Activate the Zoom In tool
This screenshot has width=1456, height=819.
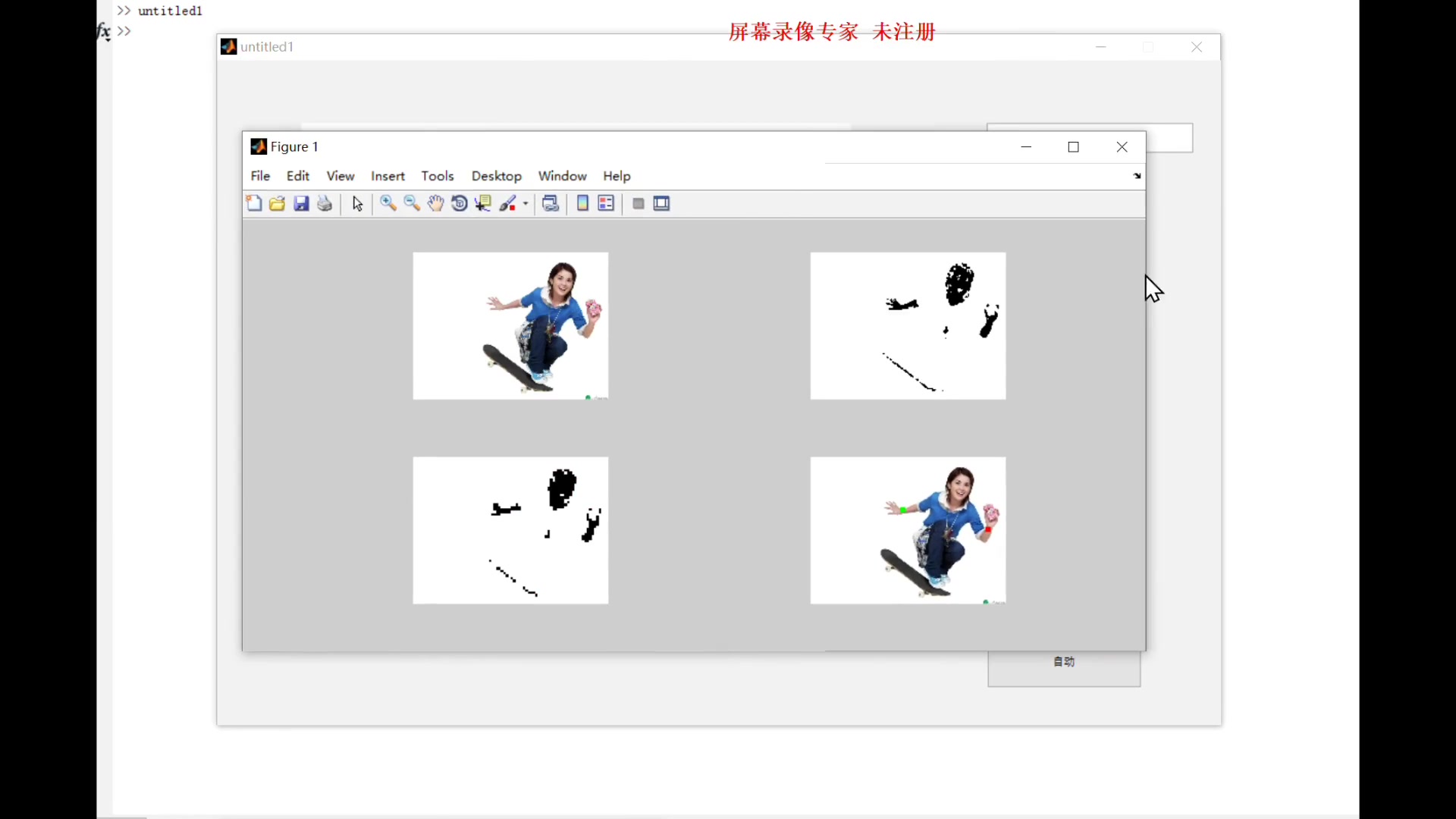tap(388, 203)
